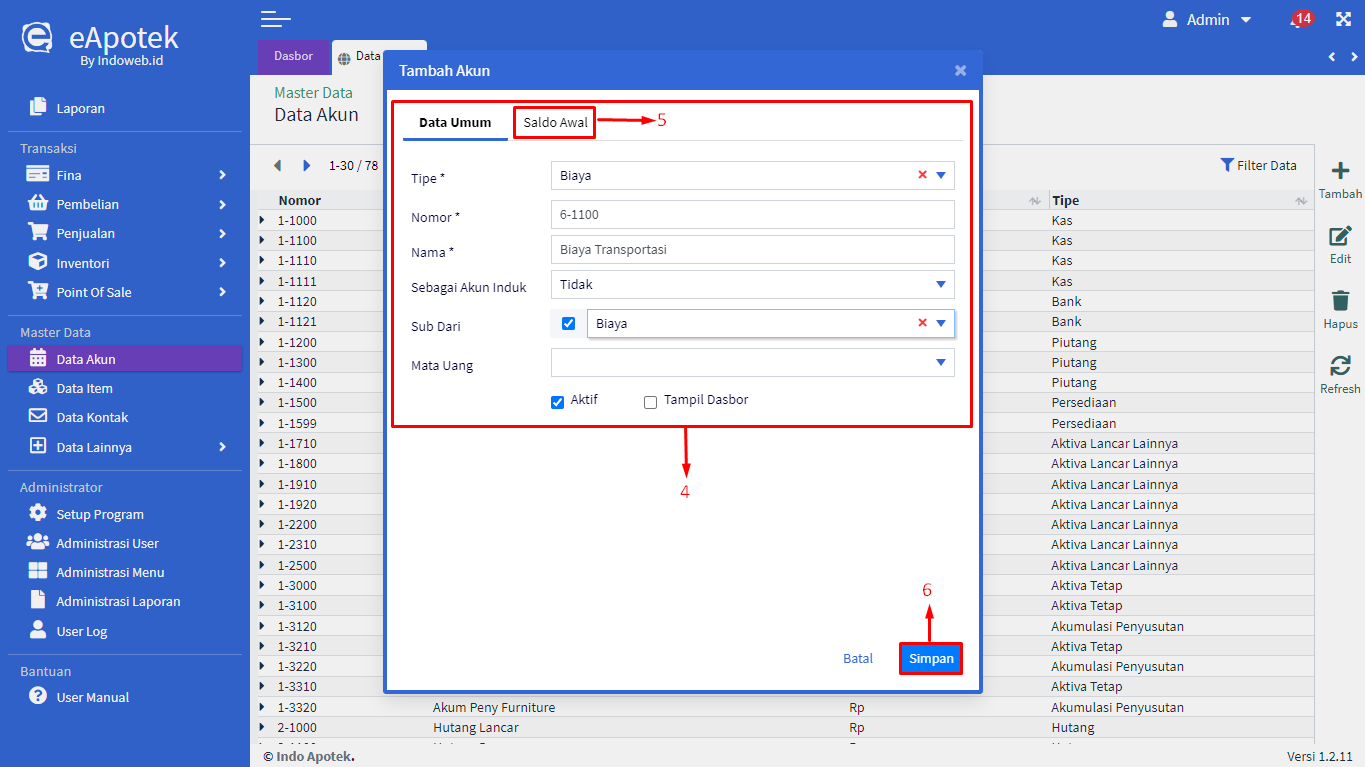Viewport: 1365px width, 767px height.
Task: Switch to the Saldo Awal tab
Action: 555,123
